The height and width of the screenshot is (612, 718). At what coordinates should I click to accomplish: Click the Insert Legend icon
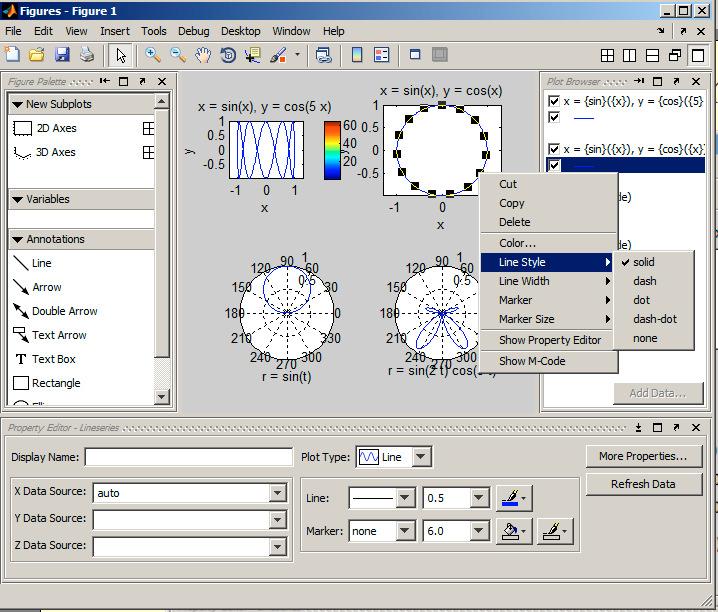tap(381, 55)
